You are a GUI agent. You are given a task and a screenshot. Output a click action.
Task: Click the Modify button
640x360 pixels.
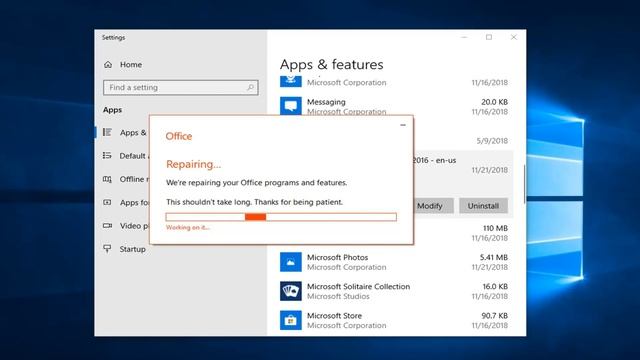[433, 206]
